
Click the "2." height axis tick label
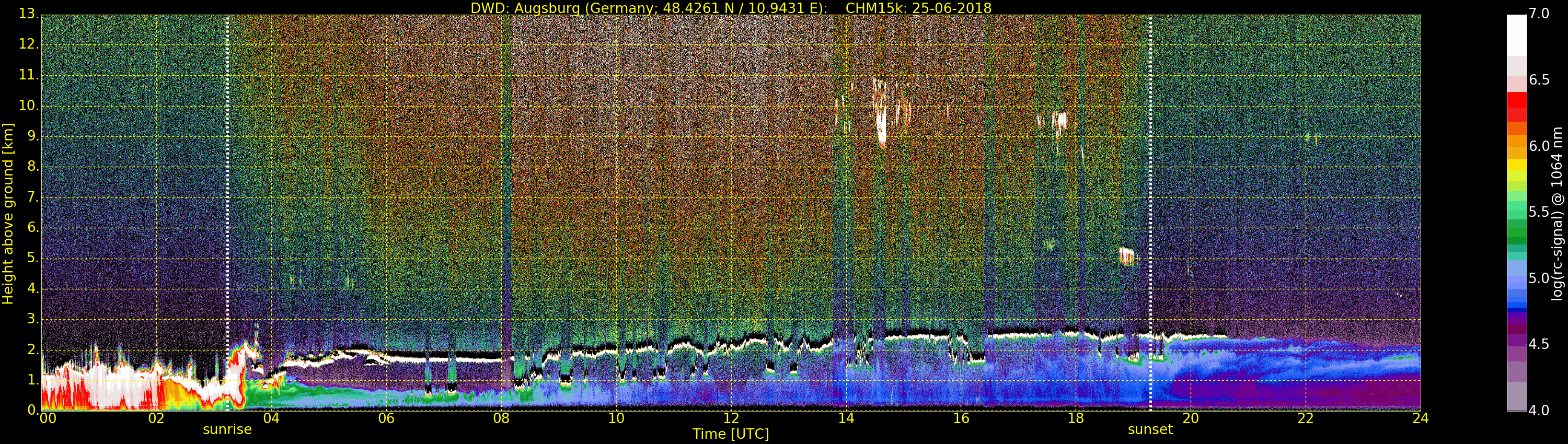[x=33, y=350]
